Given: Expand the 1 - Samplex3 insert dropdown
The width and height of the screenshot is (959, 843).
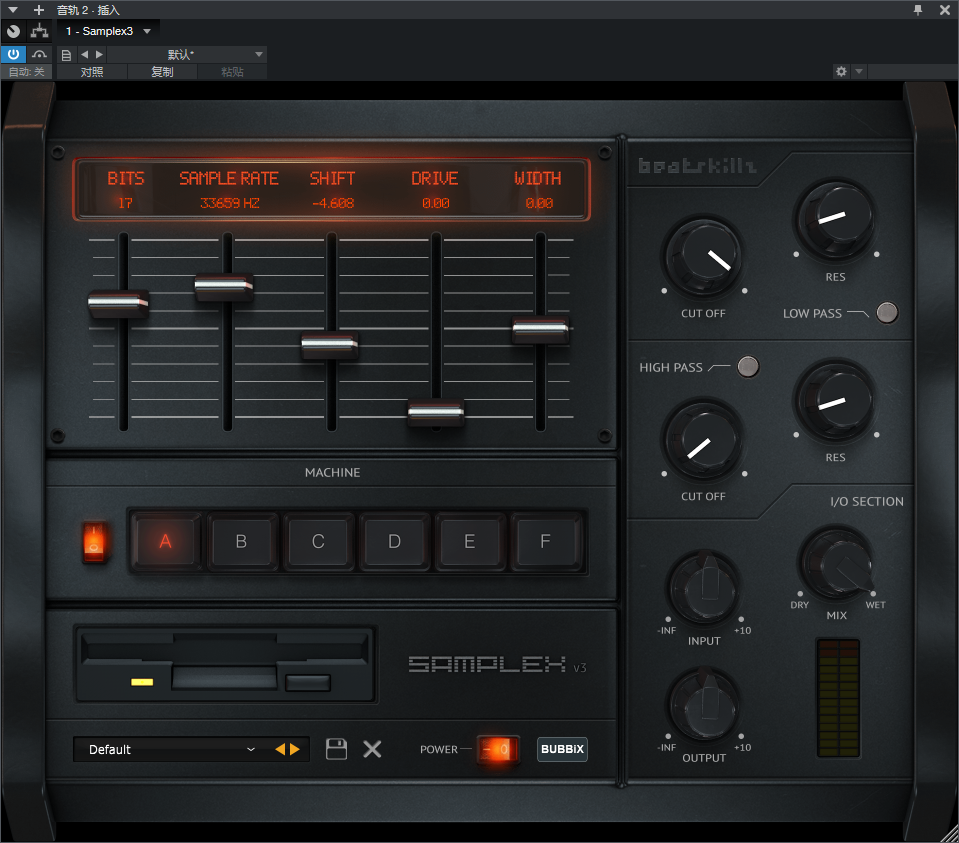Looking at the screenshot, I should coord(147,31).
